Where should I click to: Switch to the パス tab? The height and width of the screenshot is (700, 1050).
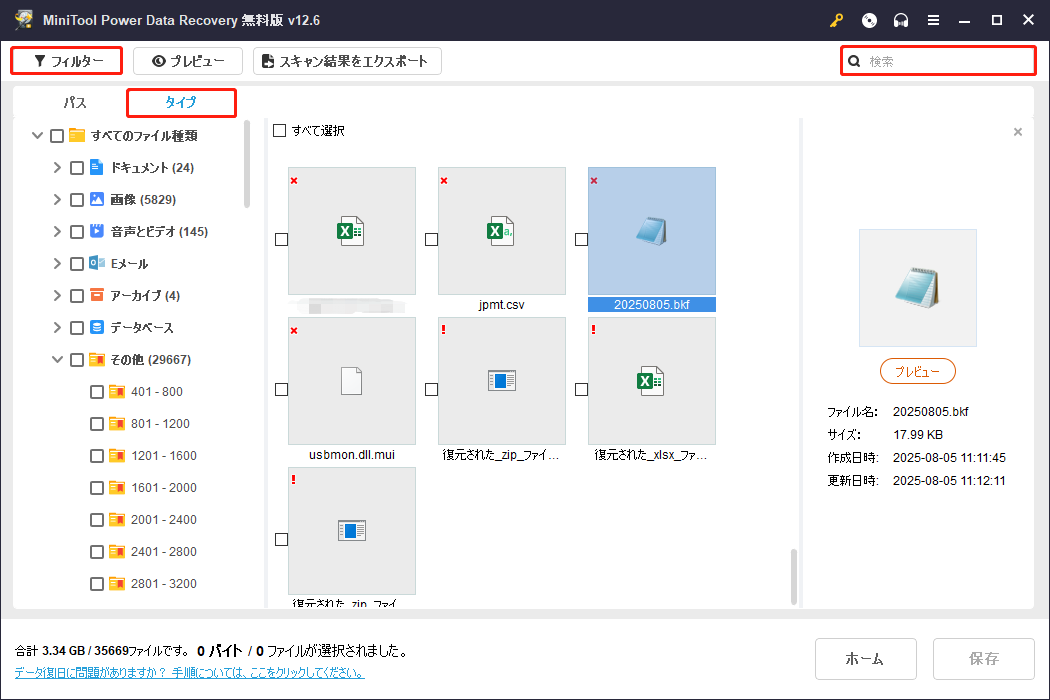tap(75, 102)
